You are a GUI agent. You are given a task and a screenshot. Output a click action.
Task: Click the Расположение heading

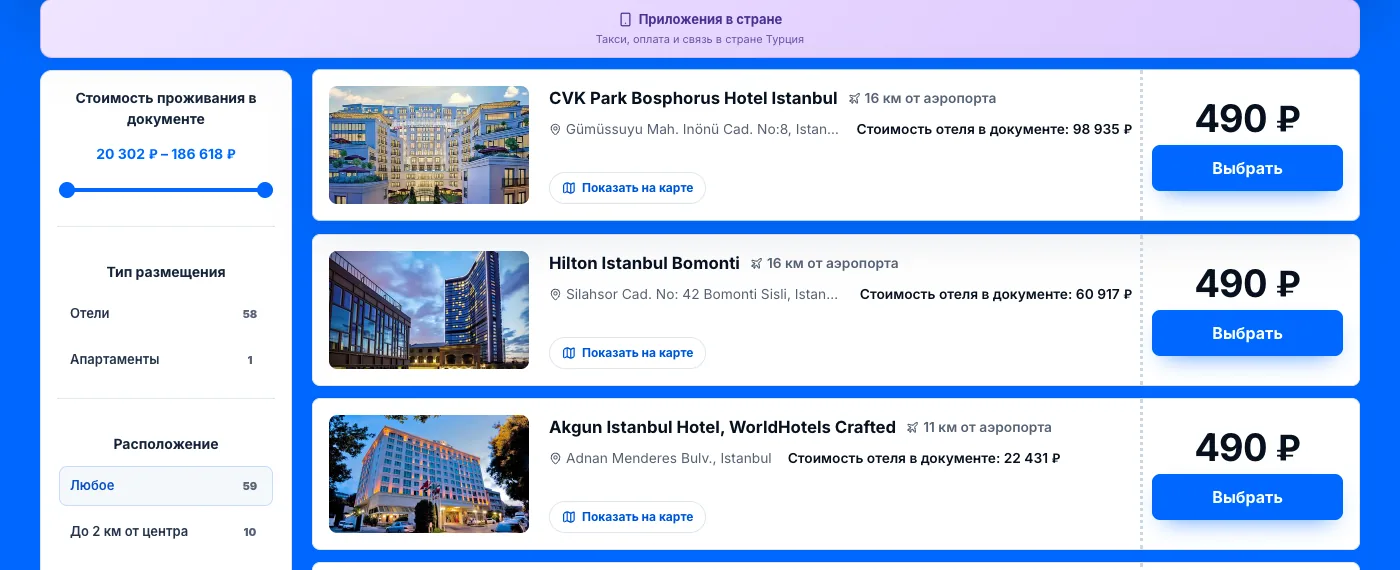coord(166,444)
